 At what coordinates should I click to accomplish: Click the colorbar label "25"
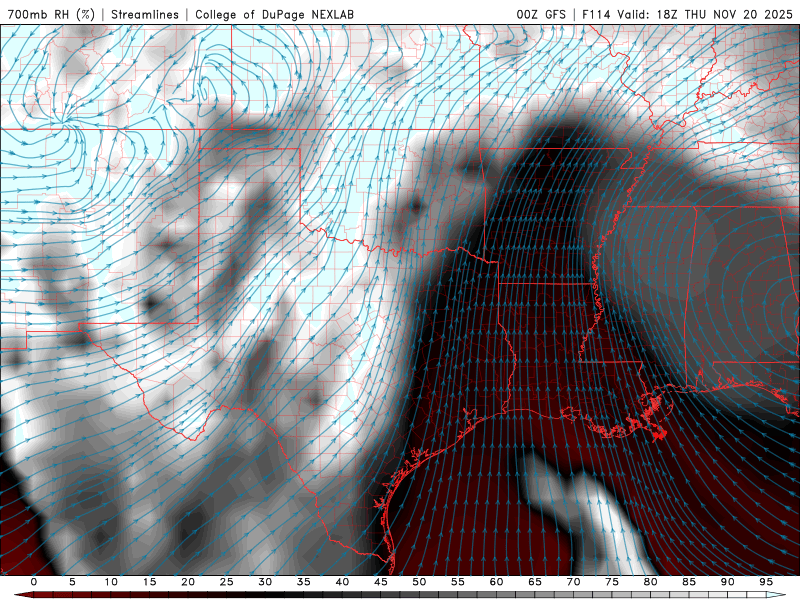[x=227, y=582]
